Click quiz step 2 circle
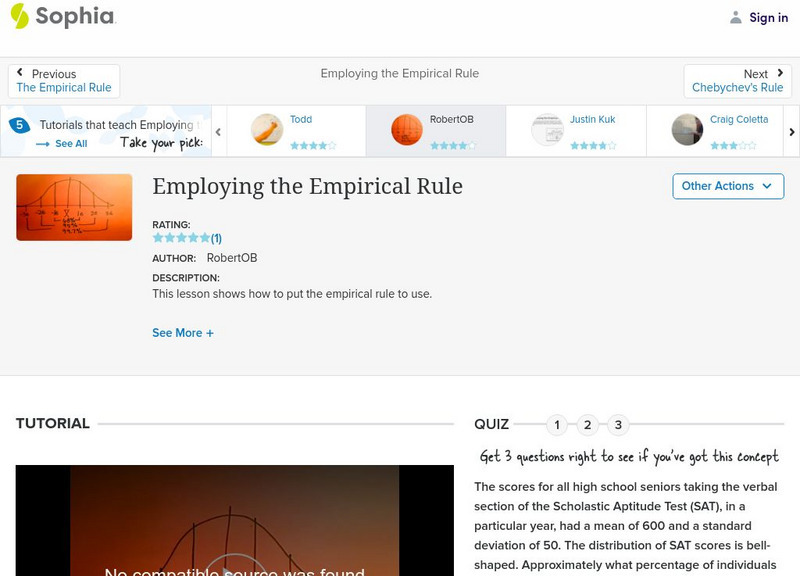The width and height of the screenshot is (800, 576). 588,424
